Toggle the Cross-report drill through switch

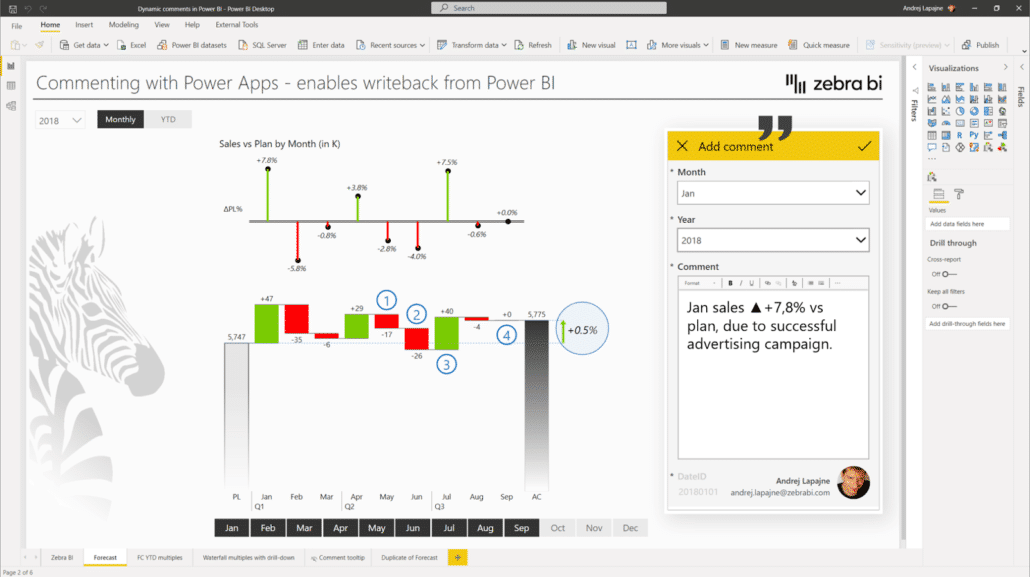[947, 274]
